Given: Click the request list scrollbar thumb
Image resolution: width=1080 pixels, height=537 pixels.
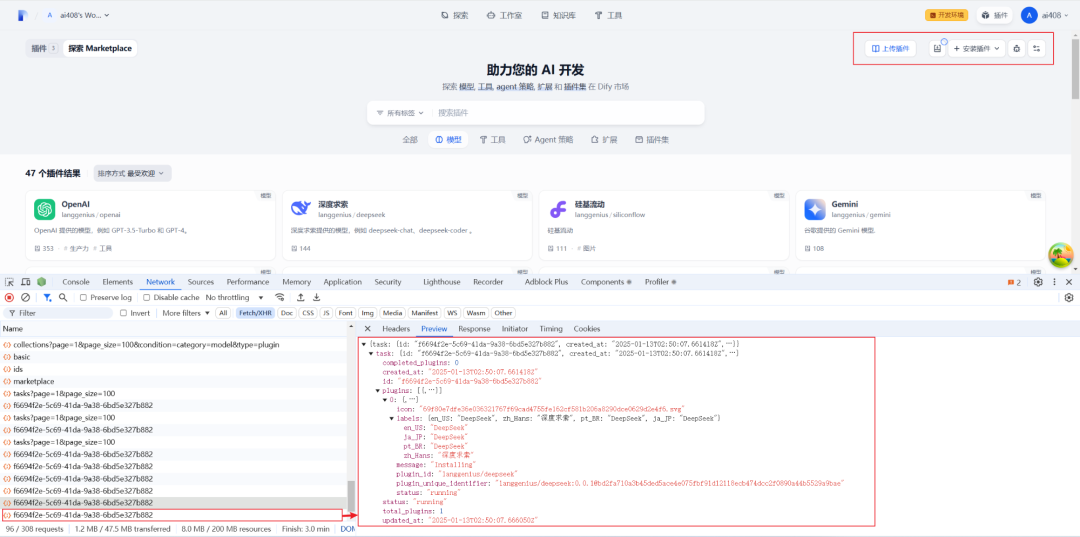Looking at the screenshot, I should click(351, 496).
